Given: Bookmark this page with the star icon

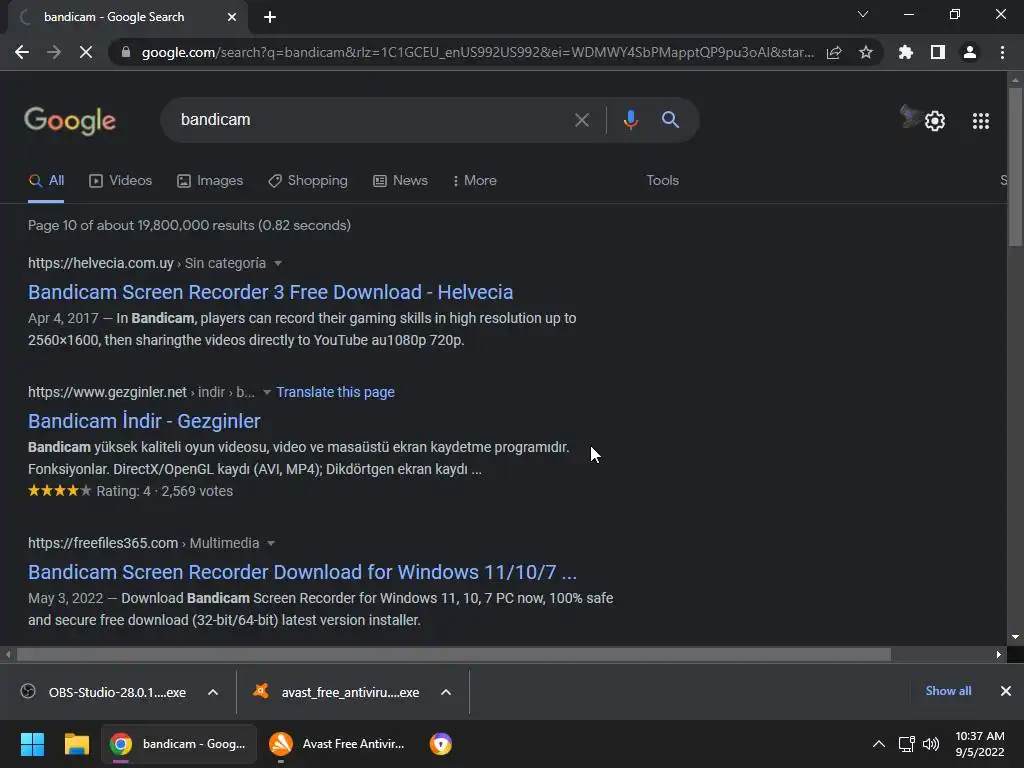Looking at the screenshot, I should click(866, 52).
